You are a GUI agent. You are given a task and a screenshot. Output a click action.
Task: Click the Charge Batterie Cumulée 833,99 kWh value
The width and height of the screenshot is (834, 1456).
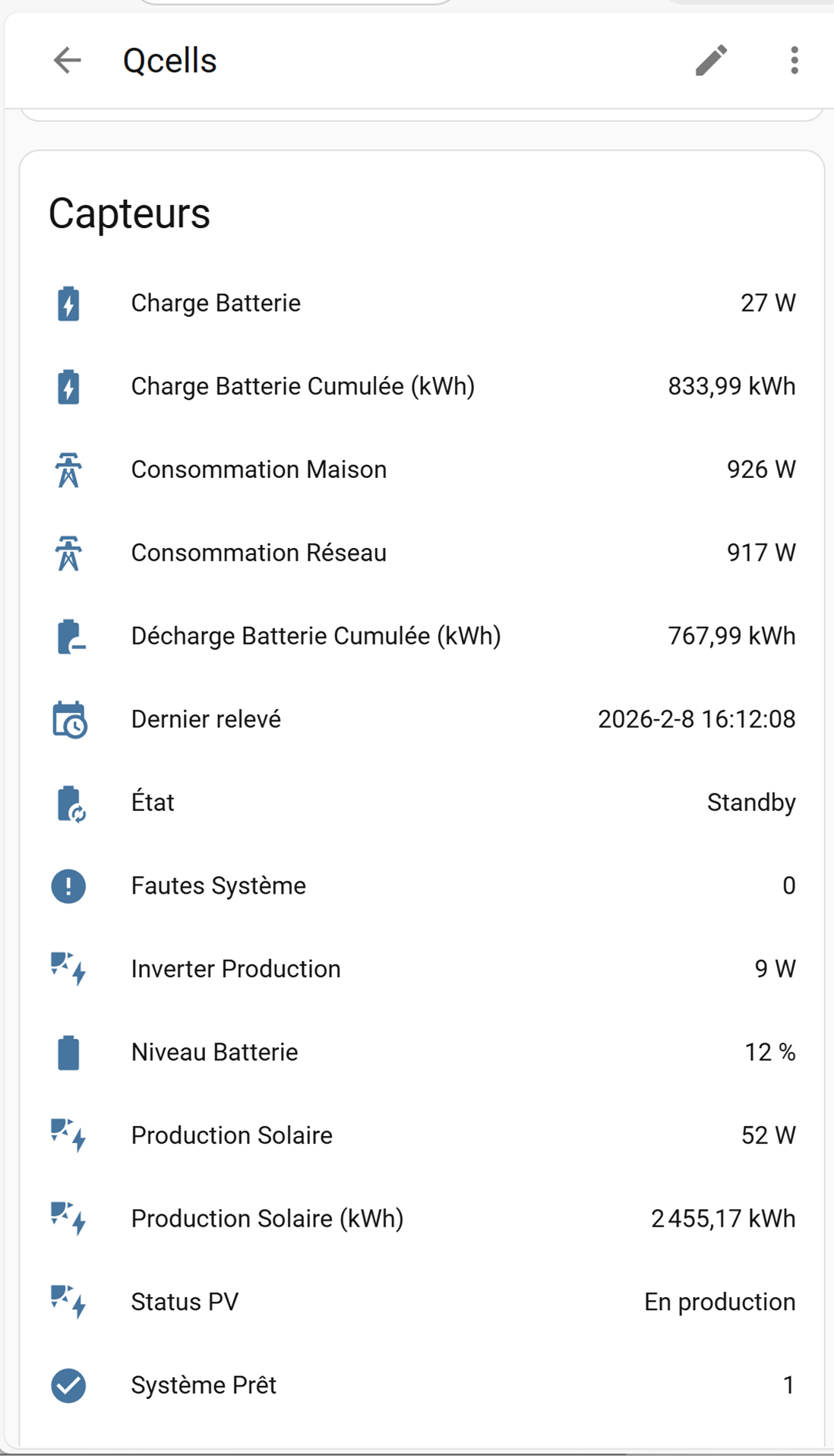click(731, 387)
